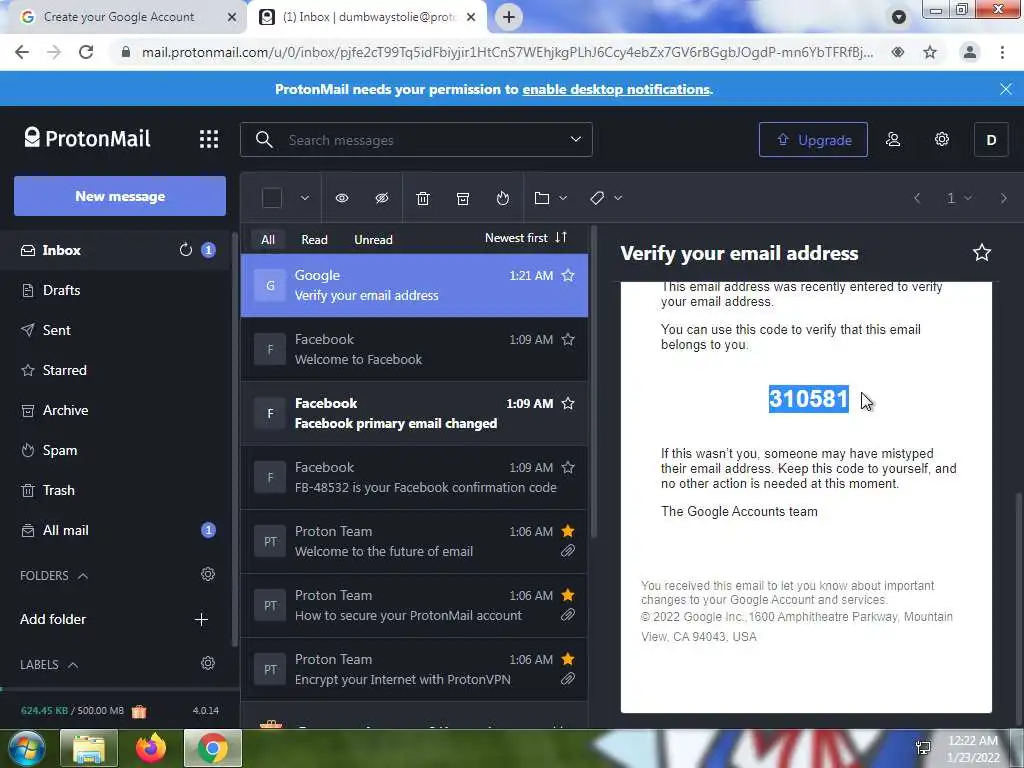
Task: Move selected message to trash icon
Action: coord(423,198)
